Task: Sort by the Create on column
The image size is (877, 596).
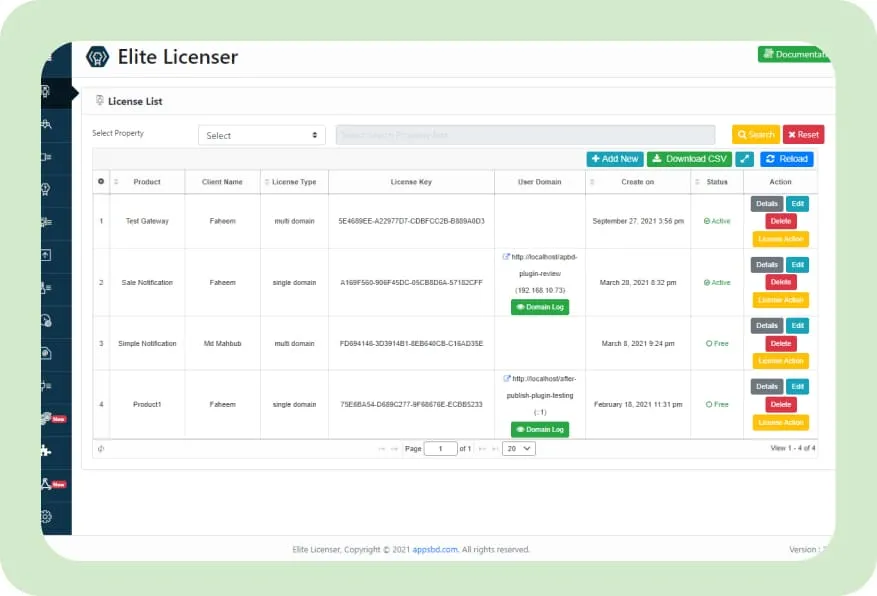Action: click(x=638, y=182)
